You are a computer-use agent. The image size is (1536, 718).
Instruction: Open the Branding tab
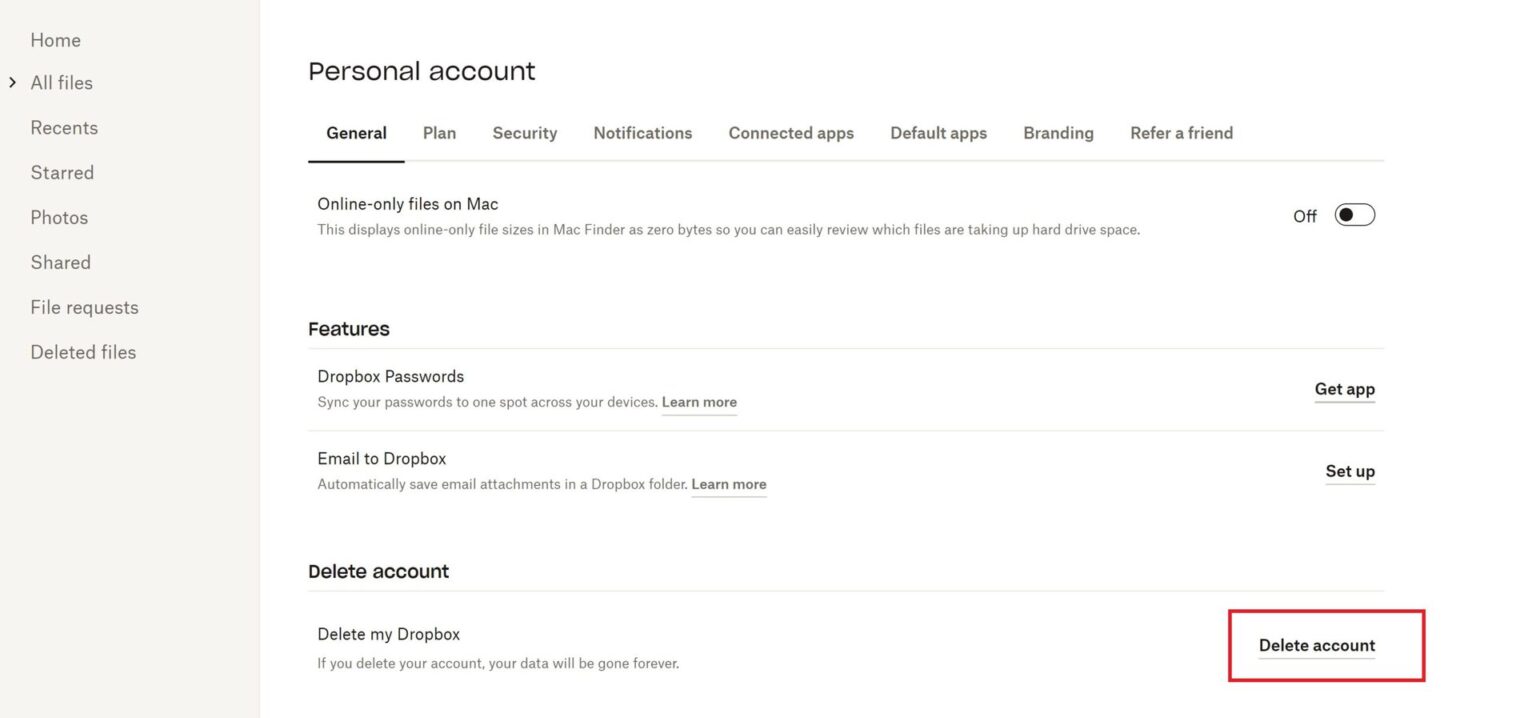1057,132
